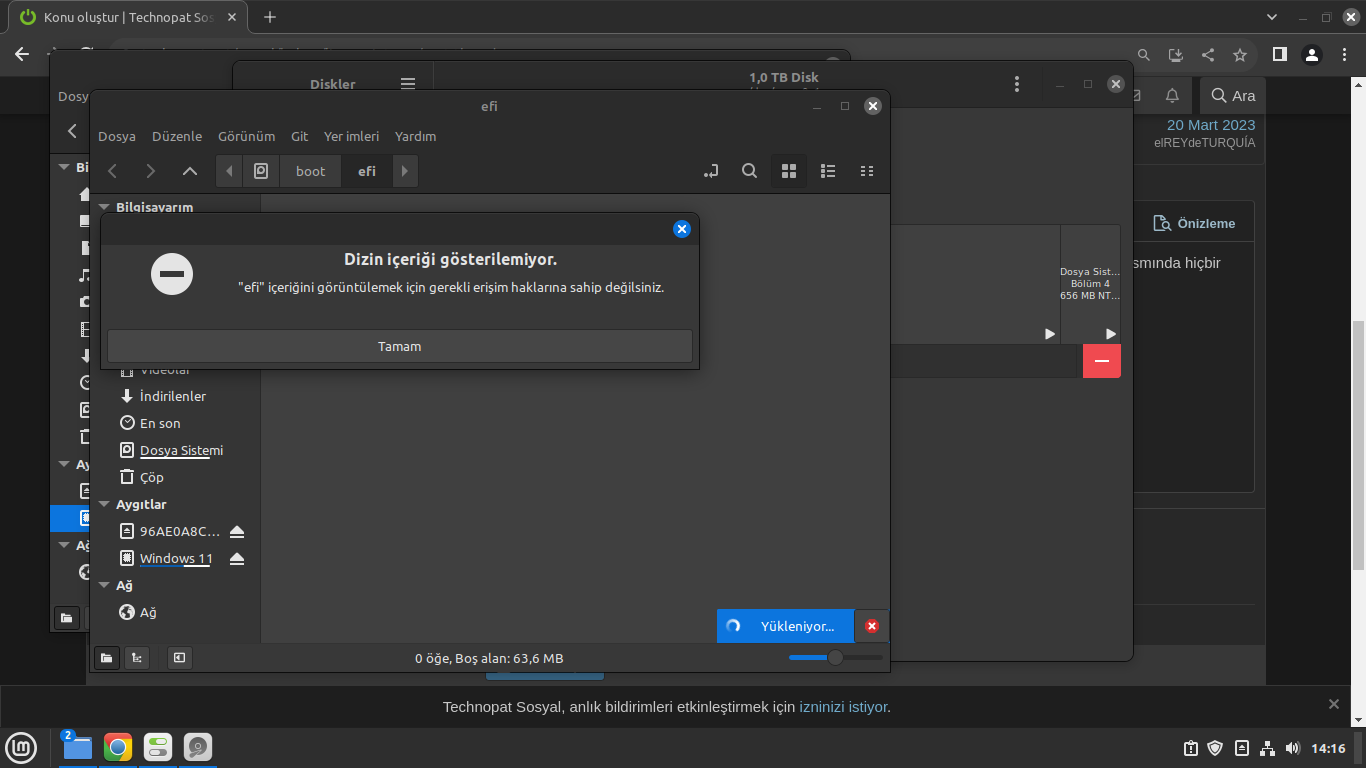Open the Disks app in the taskbar

198,747
